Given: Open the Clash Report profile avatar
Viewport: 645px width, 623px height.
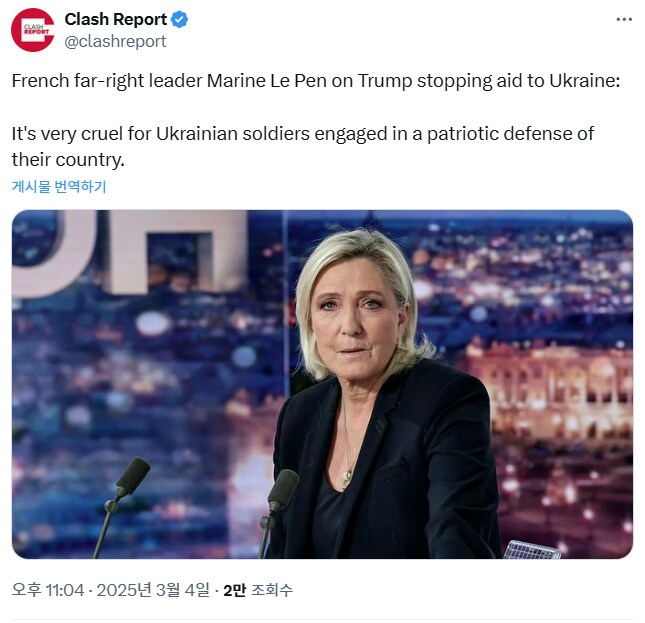Looking at the screenshot, I should 33,30.
